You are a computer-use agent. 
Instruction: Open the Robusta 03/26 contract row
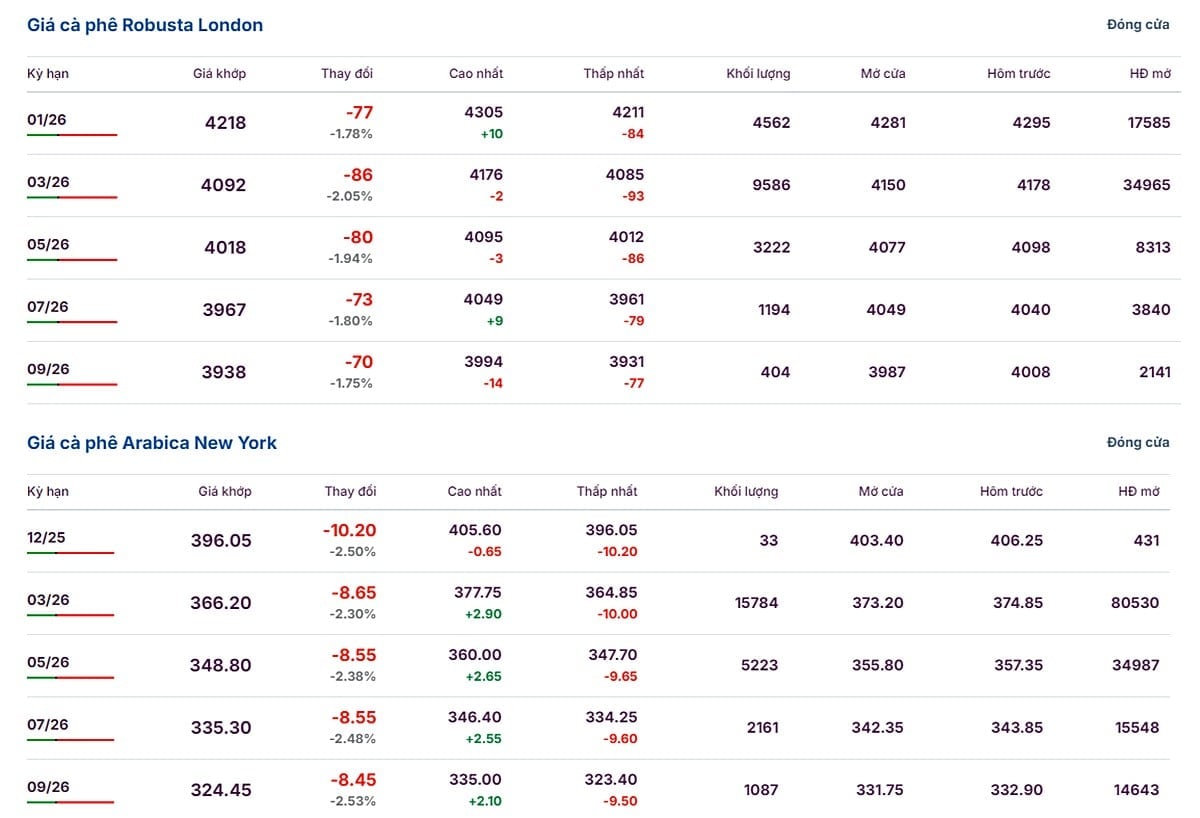tap(47, 182)
